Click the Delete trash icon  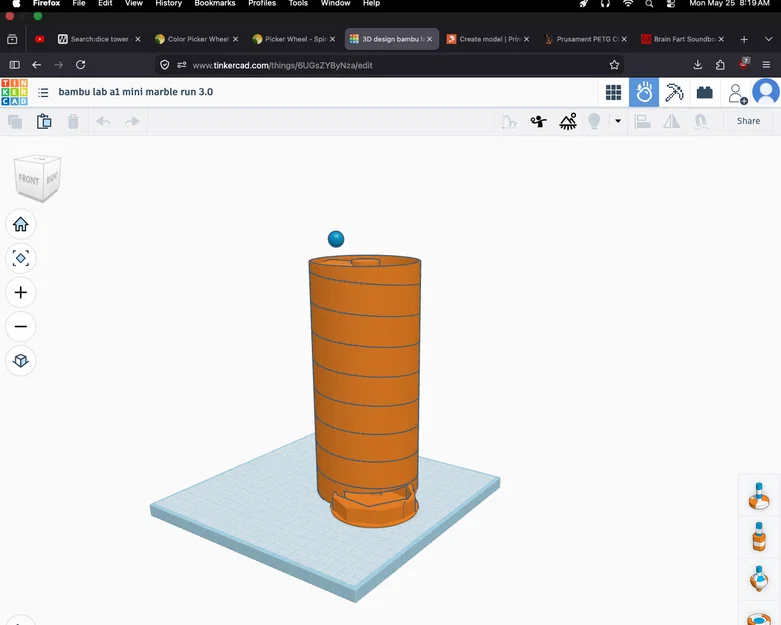pyautogui.click(x=73, y=122)
